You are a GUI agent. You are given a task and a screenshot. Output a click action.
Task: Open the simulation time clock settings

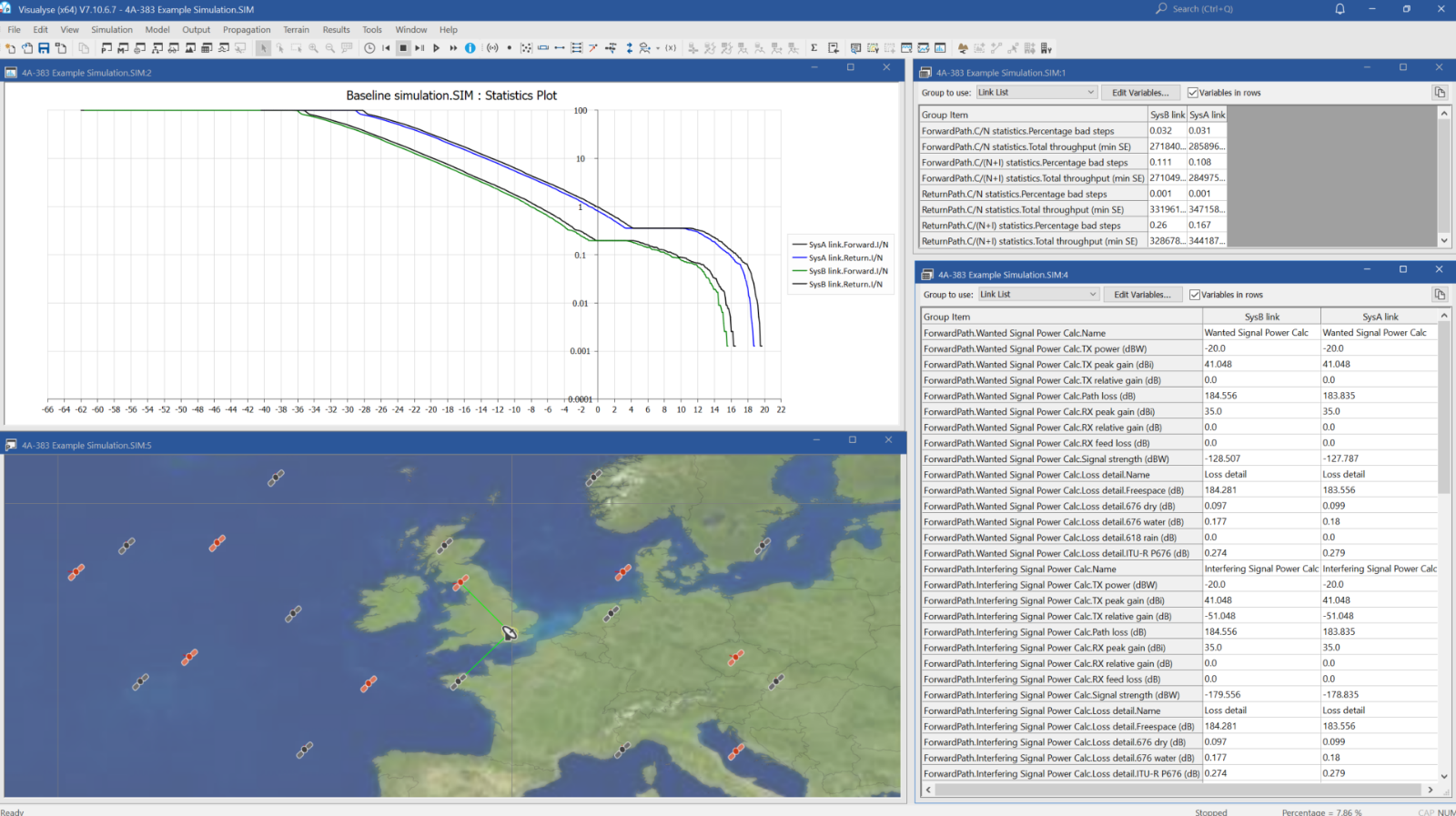pyautogui.click(x=369, y=48)
